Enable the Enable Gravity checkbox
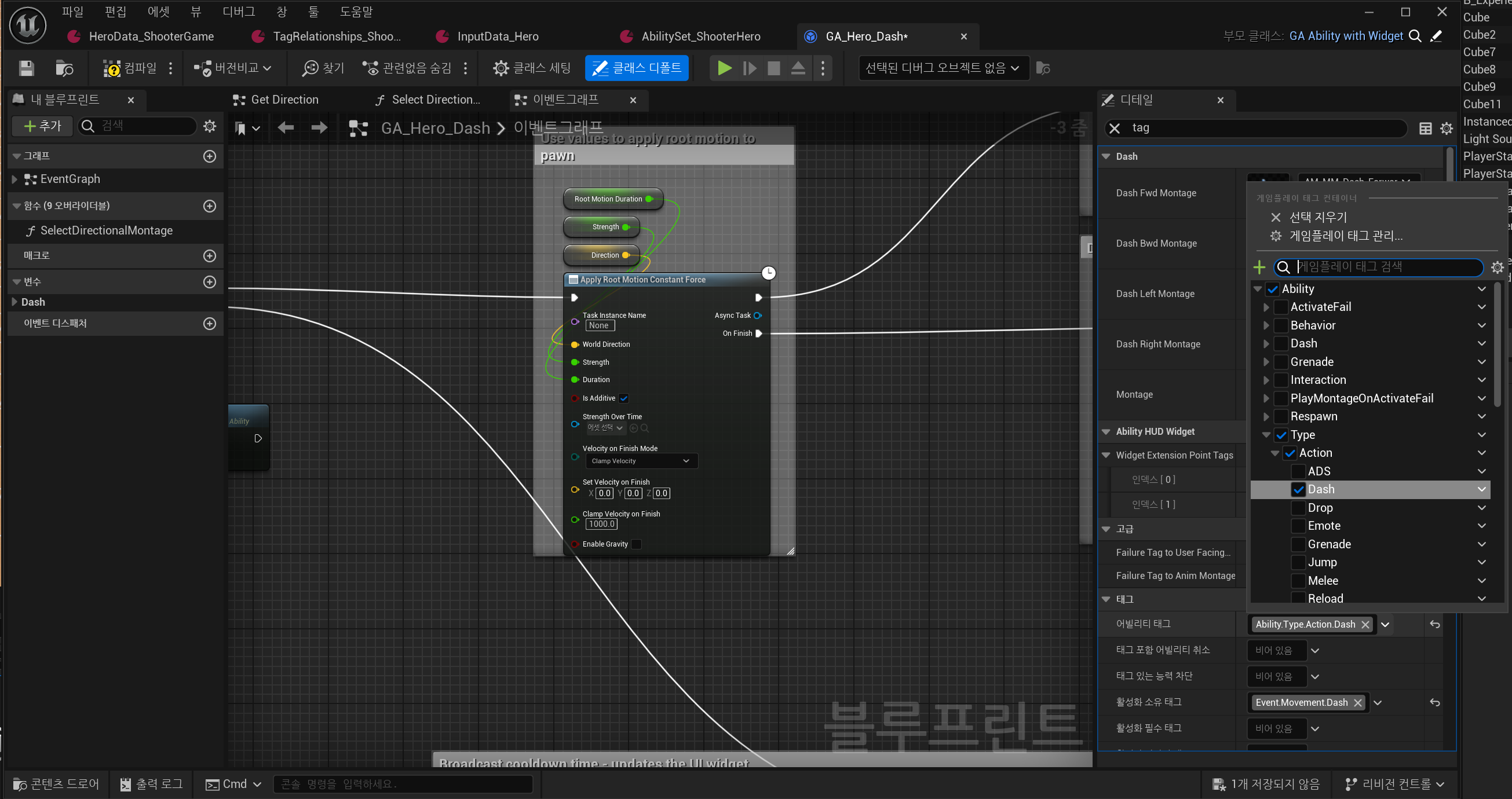Screen dimensions: 1512x799 [636, 544]
